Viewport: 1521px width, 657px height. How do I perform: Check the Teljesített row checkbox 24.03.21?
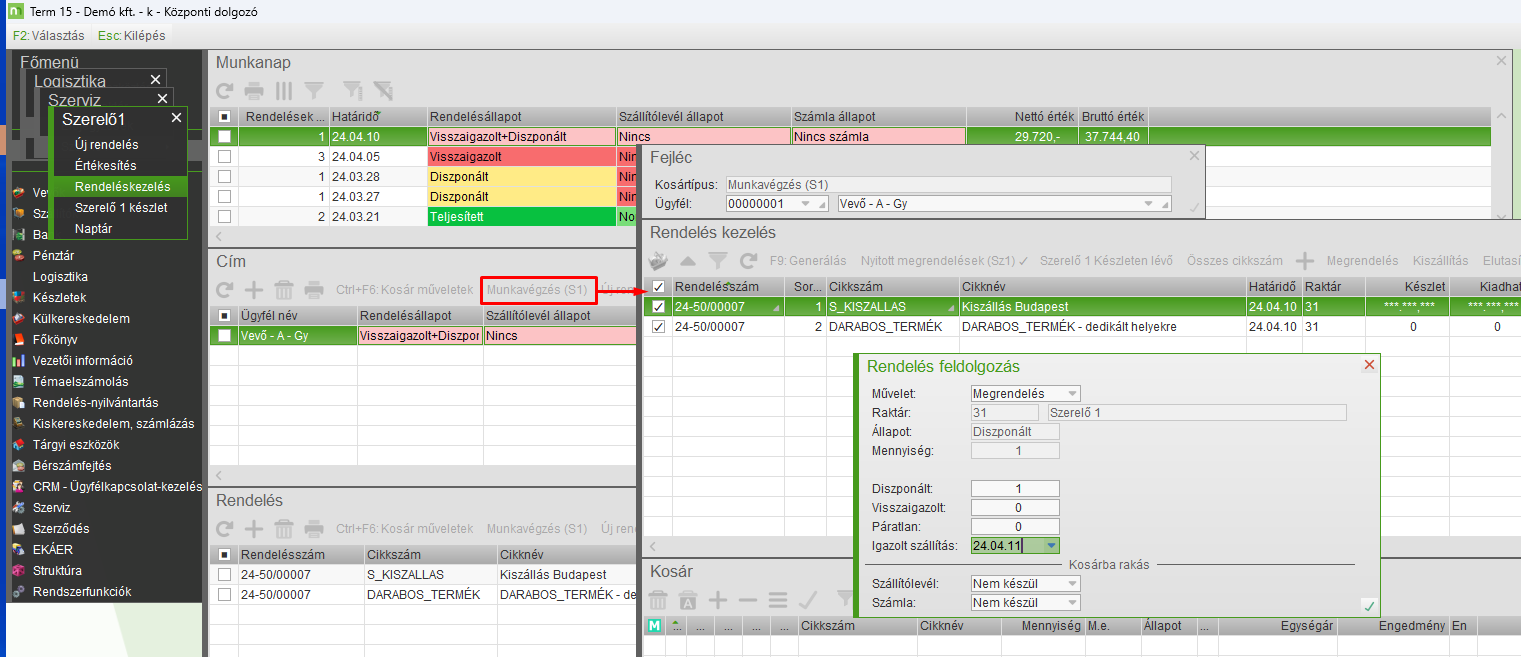[x=224, y=217]
